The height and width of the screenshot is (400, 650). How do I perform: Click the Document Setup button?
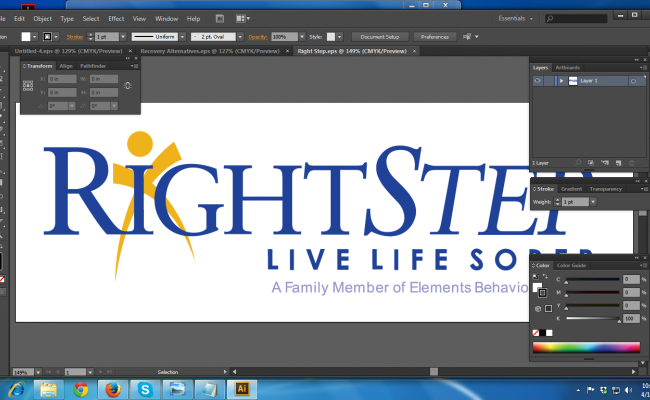point(380,37)
